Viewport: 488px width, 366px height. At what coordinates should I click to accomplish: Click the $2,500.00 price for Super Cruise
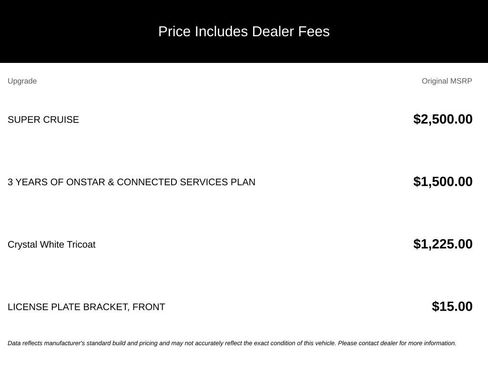(443, 119)
